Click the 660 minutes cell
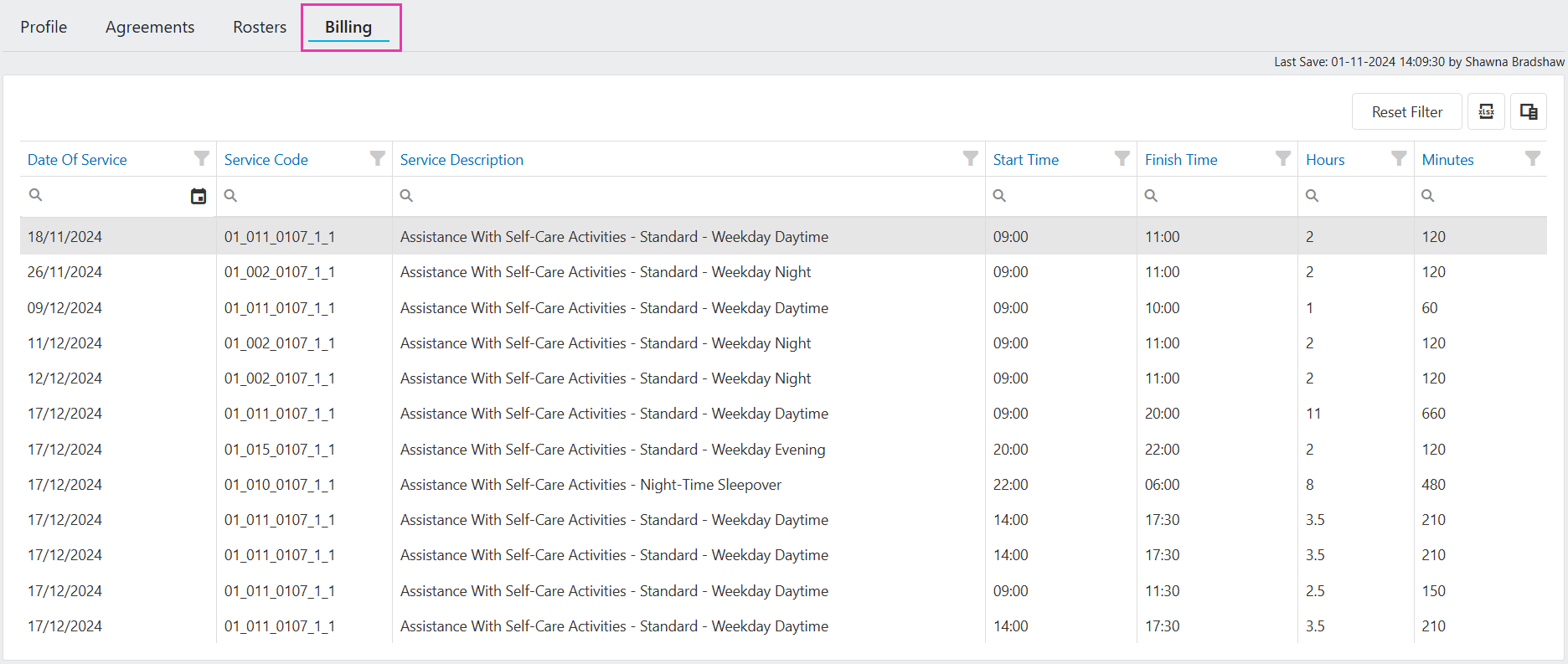The height and width of the screenshot is (664, 1568). point(1434,414)
